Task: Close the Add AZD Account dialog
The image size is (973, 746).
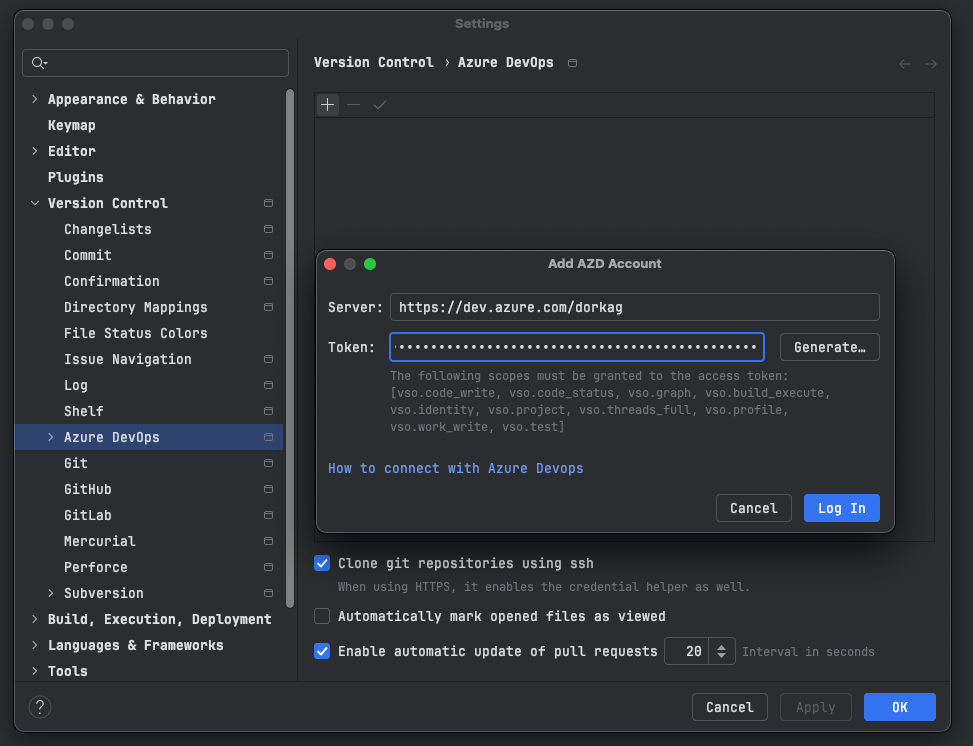Action: [330, 264]
